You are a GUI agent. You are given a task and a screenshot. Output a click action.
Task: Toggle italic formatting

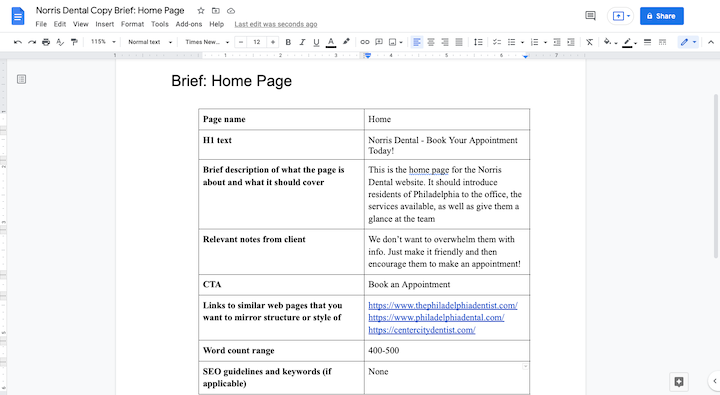[302, 42]
